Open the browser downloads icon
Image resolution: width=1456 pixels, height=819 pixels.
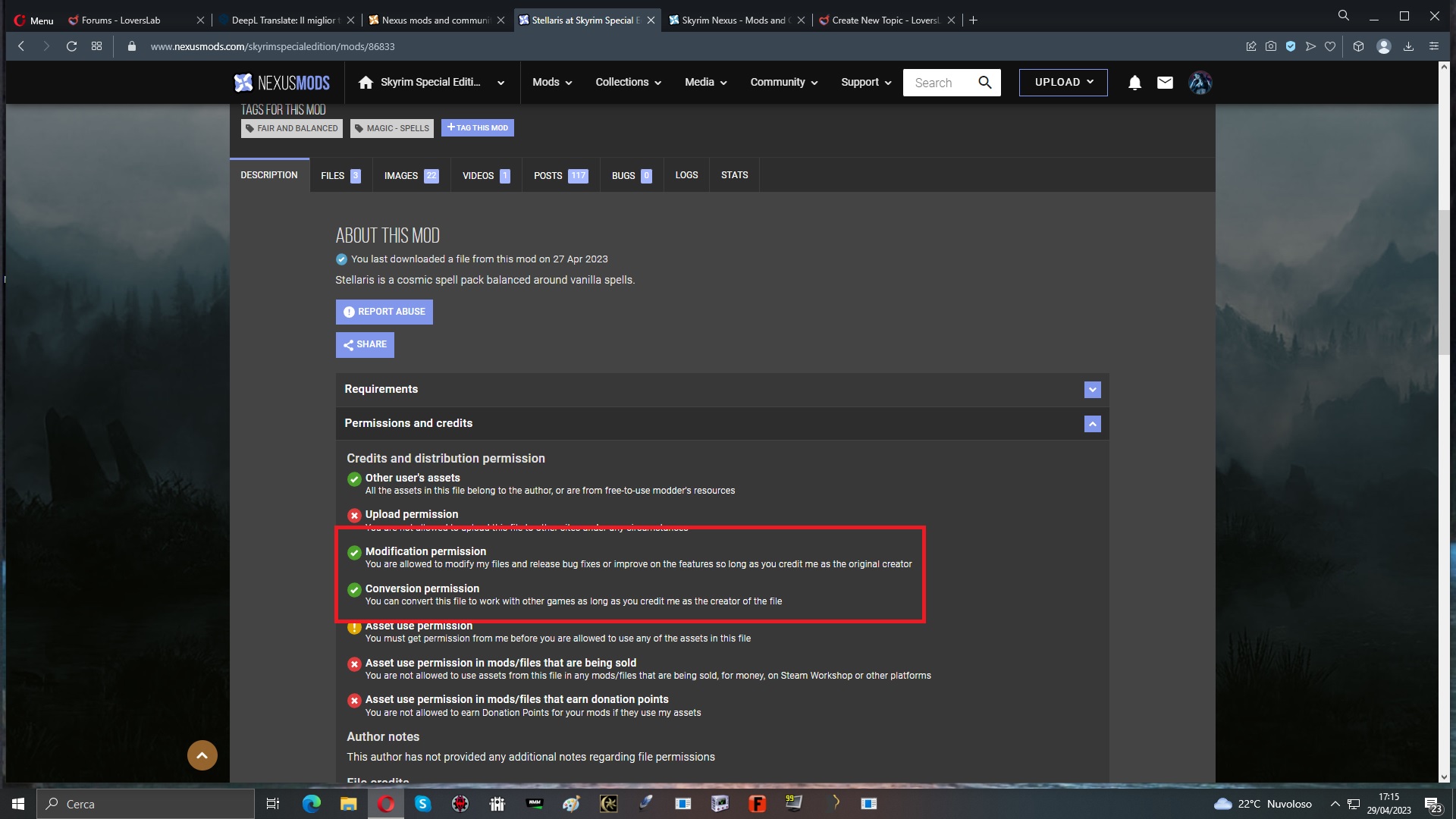pos(1408,46)
